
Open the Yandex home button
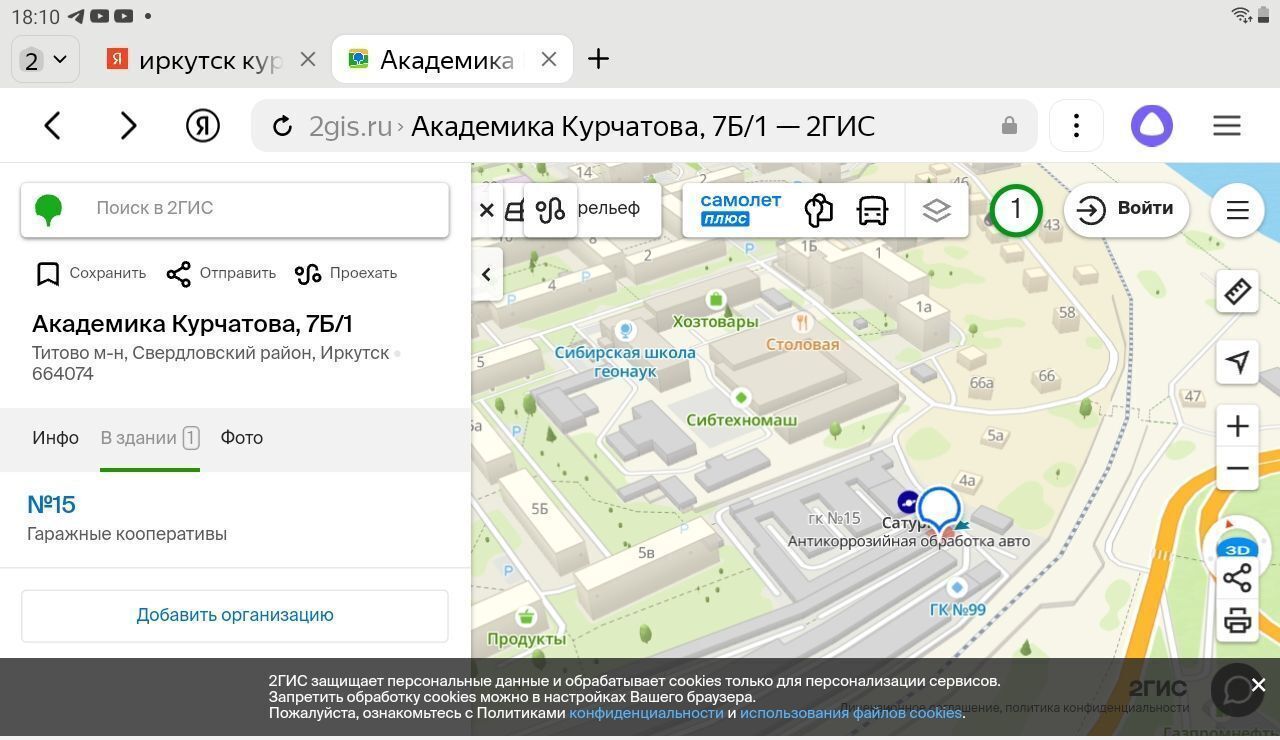click(x=203, y=126)
